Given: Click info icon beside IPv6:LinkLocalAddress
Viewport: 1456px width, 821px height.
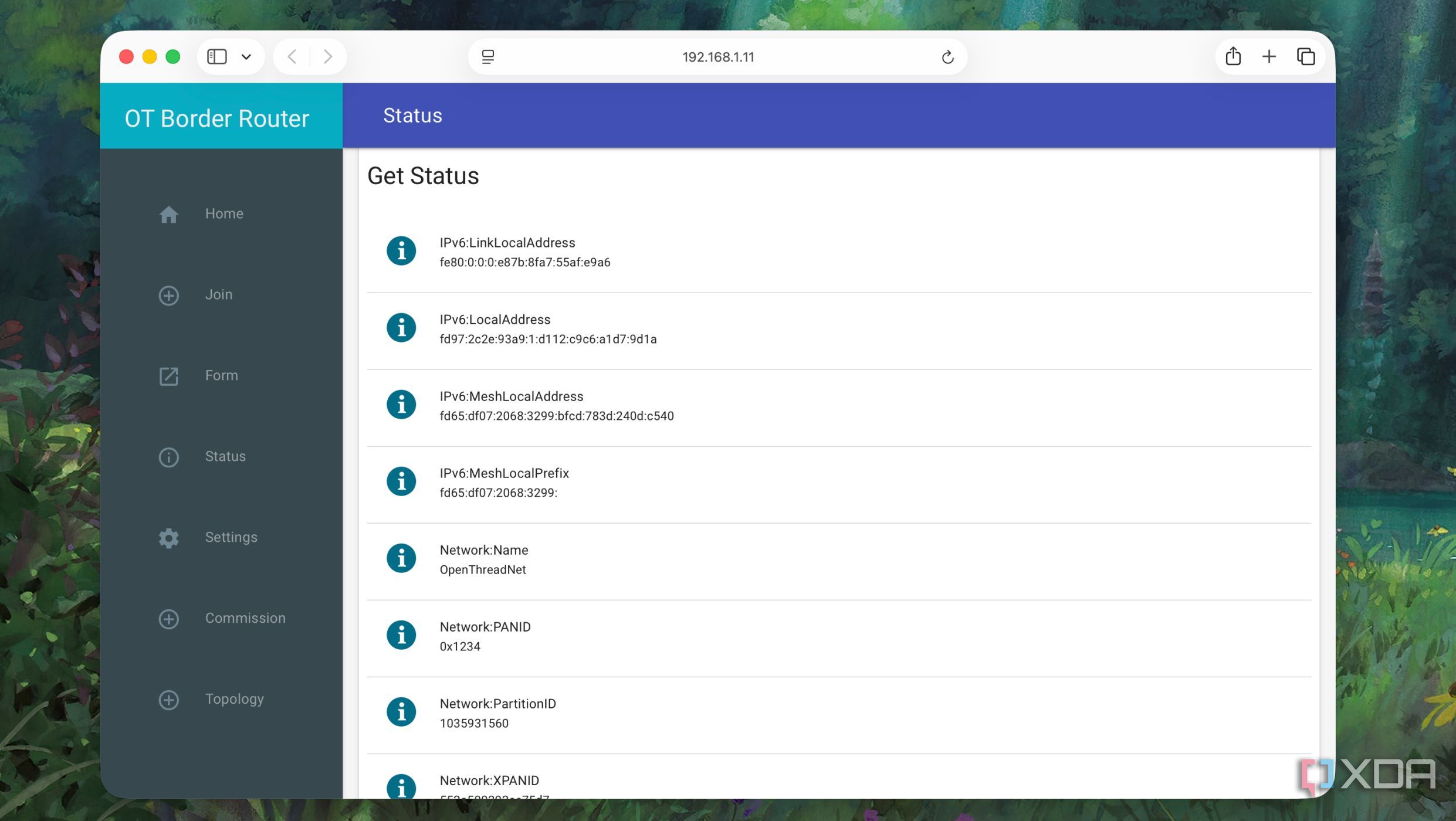Looking at the screenshot, I should click(x=401, y=251).
